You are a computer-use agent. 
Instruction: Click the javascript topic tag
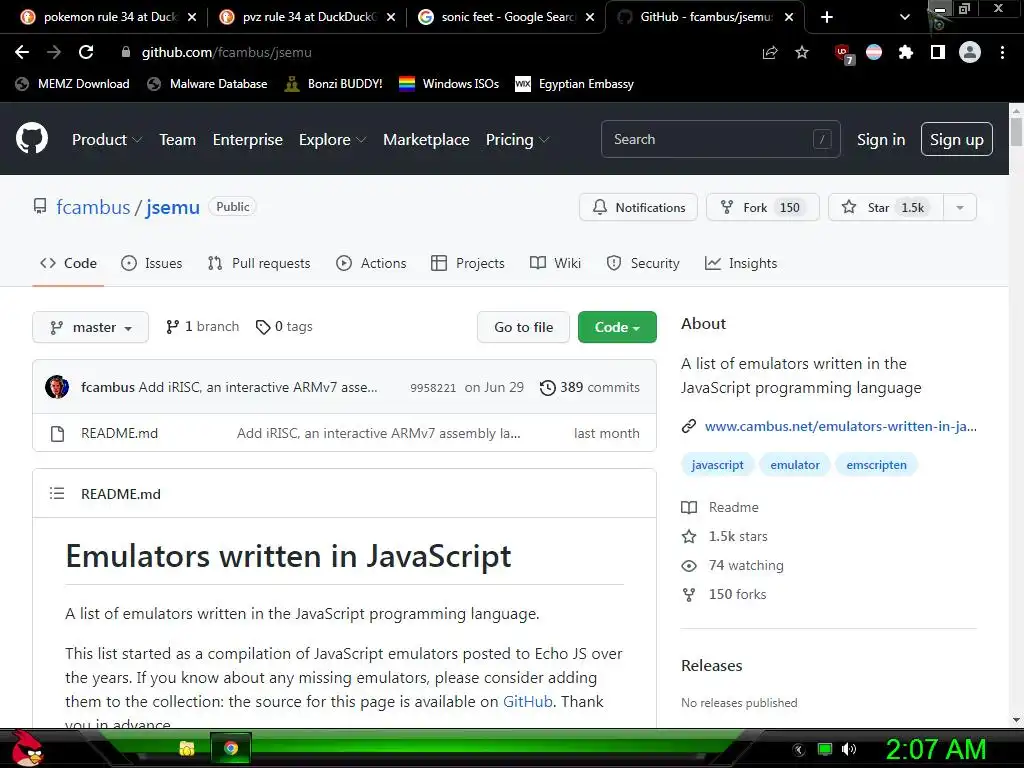click(x=717, y=464)
